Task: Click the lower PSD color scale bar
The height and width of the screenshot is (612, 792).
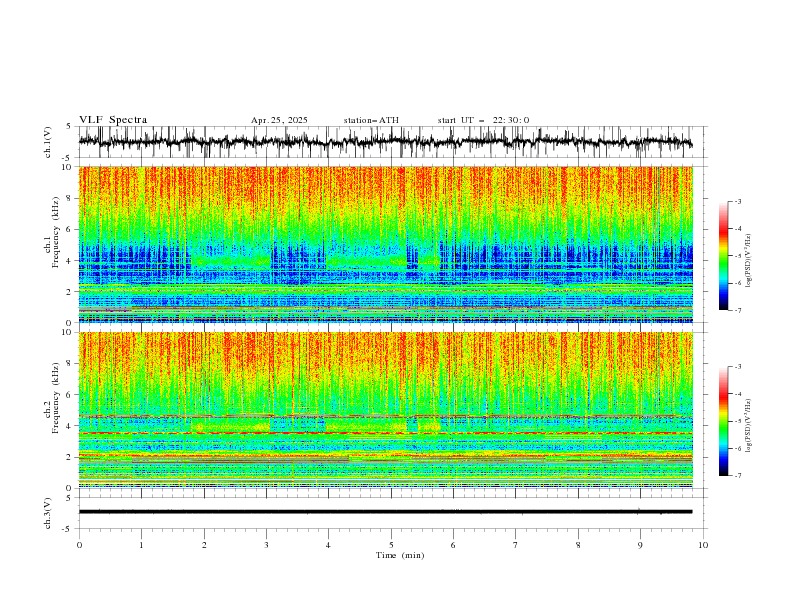Action: pyautogui.click(x=724, y=421)
